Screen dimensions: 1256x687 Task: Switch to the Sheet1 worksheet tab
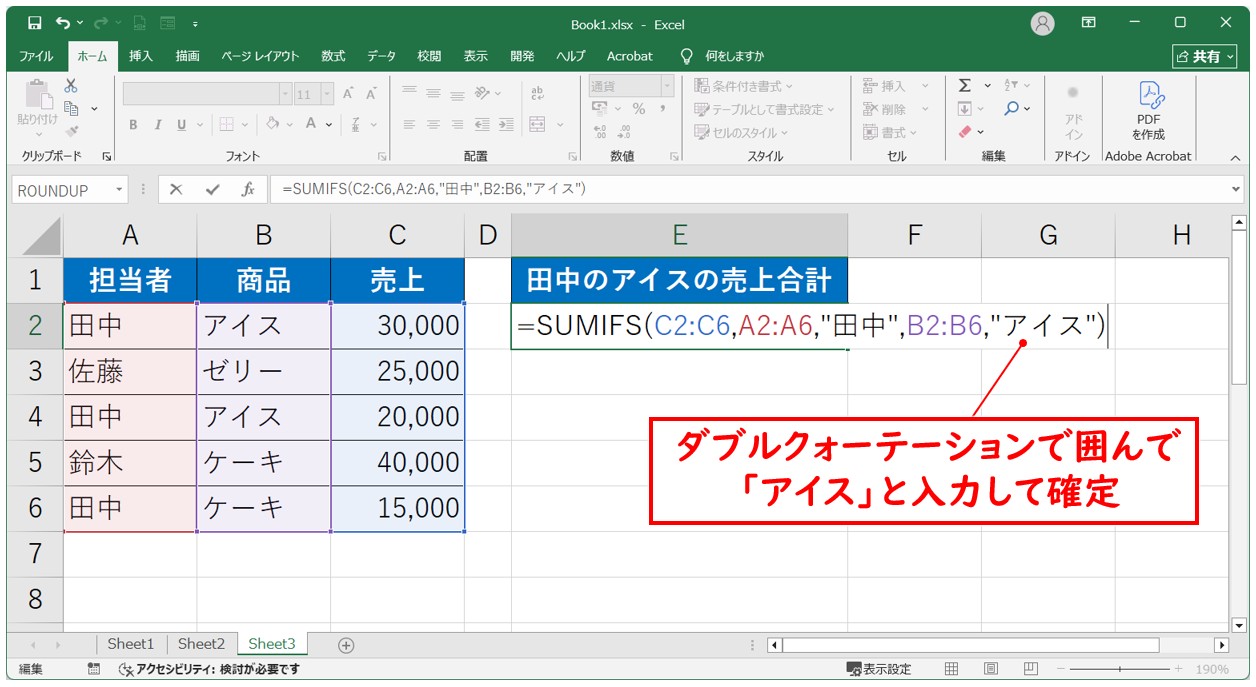131,644
